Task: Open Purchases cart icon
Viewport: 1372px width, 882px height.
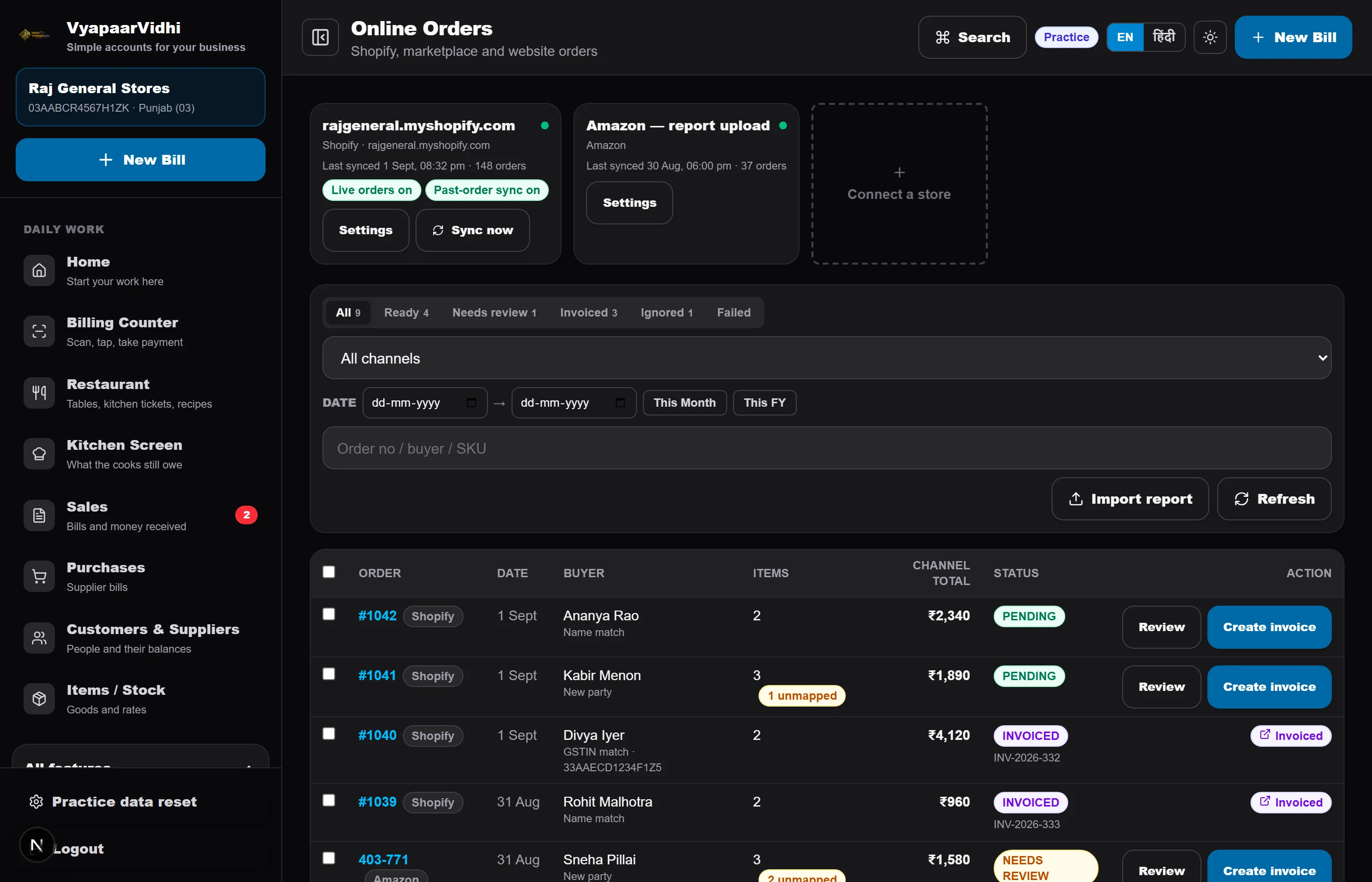Action: click(x=39, y=576)
